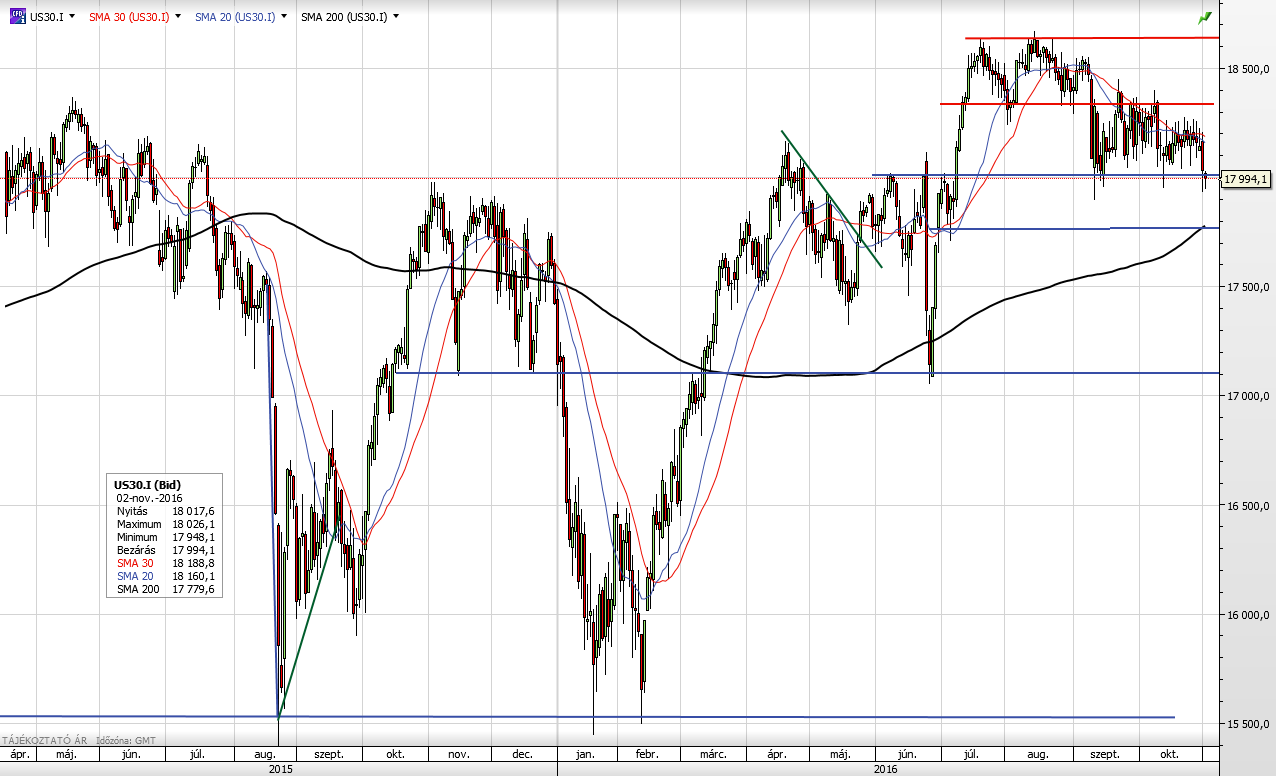Click the CFD instrument icon
The image size is (1276, 776).
17,17
